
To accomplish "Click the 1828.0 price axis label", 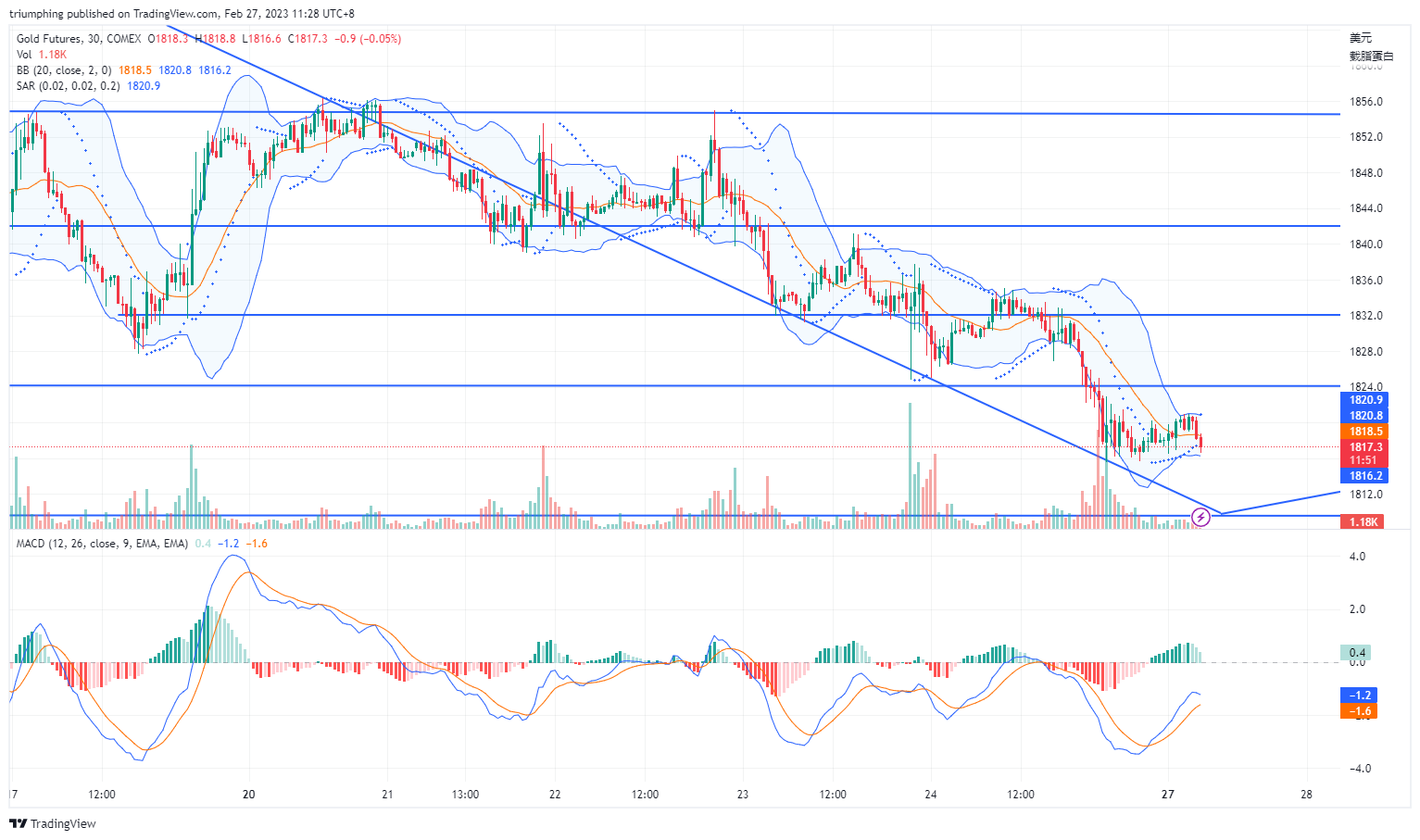I will pos(1365,352).
